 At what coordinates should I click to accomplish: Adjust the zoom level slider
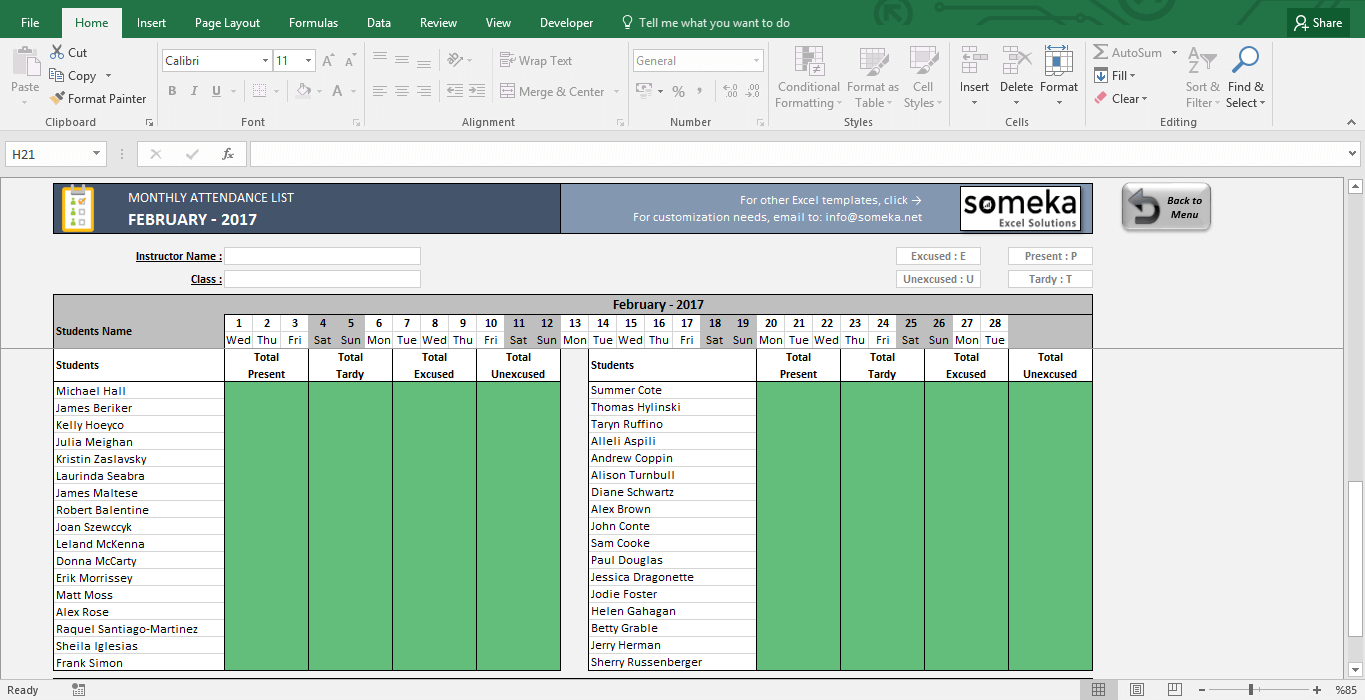[x=1251, y=690]
